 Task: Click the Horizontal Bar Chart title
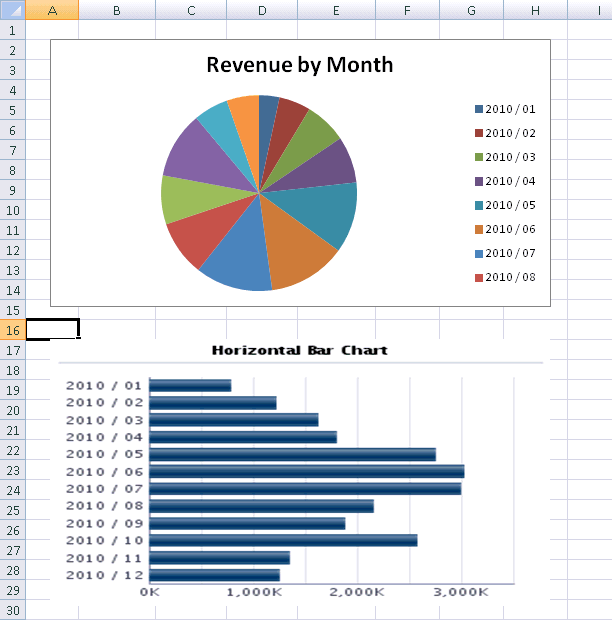(300, 350)
